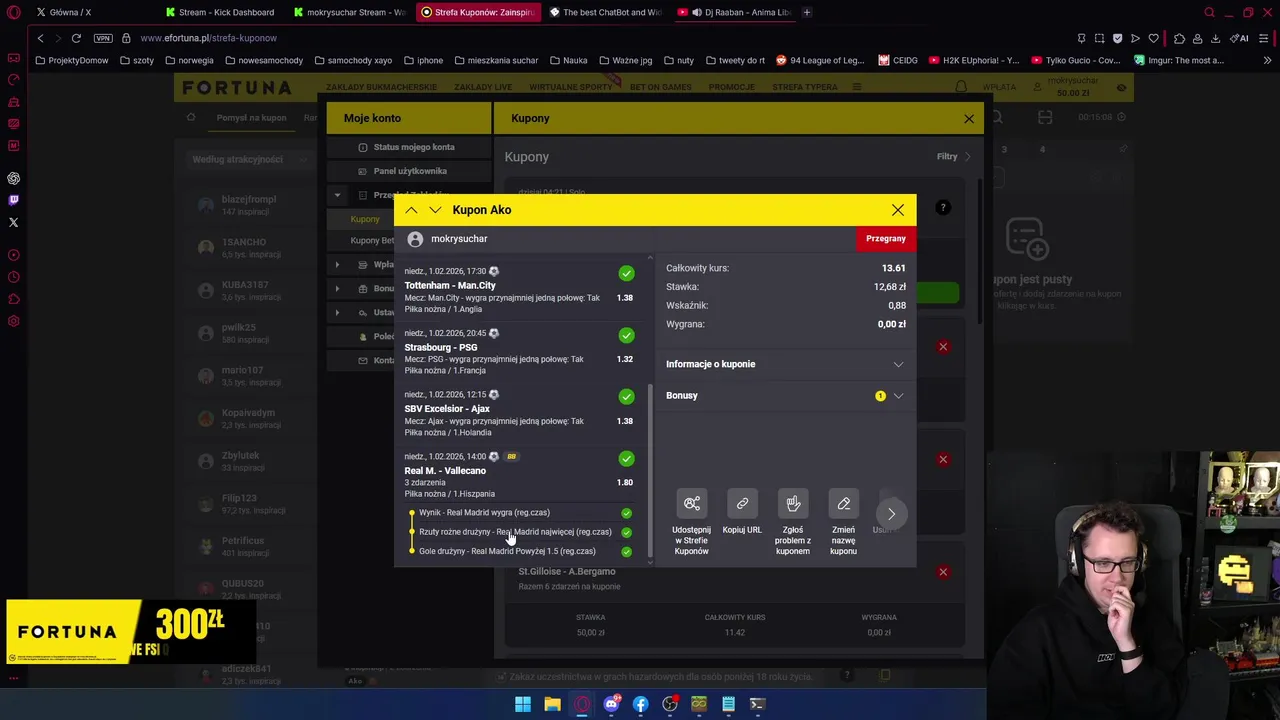Click the red Przegrany status badge

point(885,239)
